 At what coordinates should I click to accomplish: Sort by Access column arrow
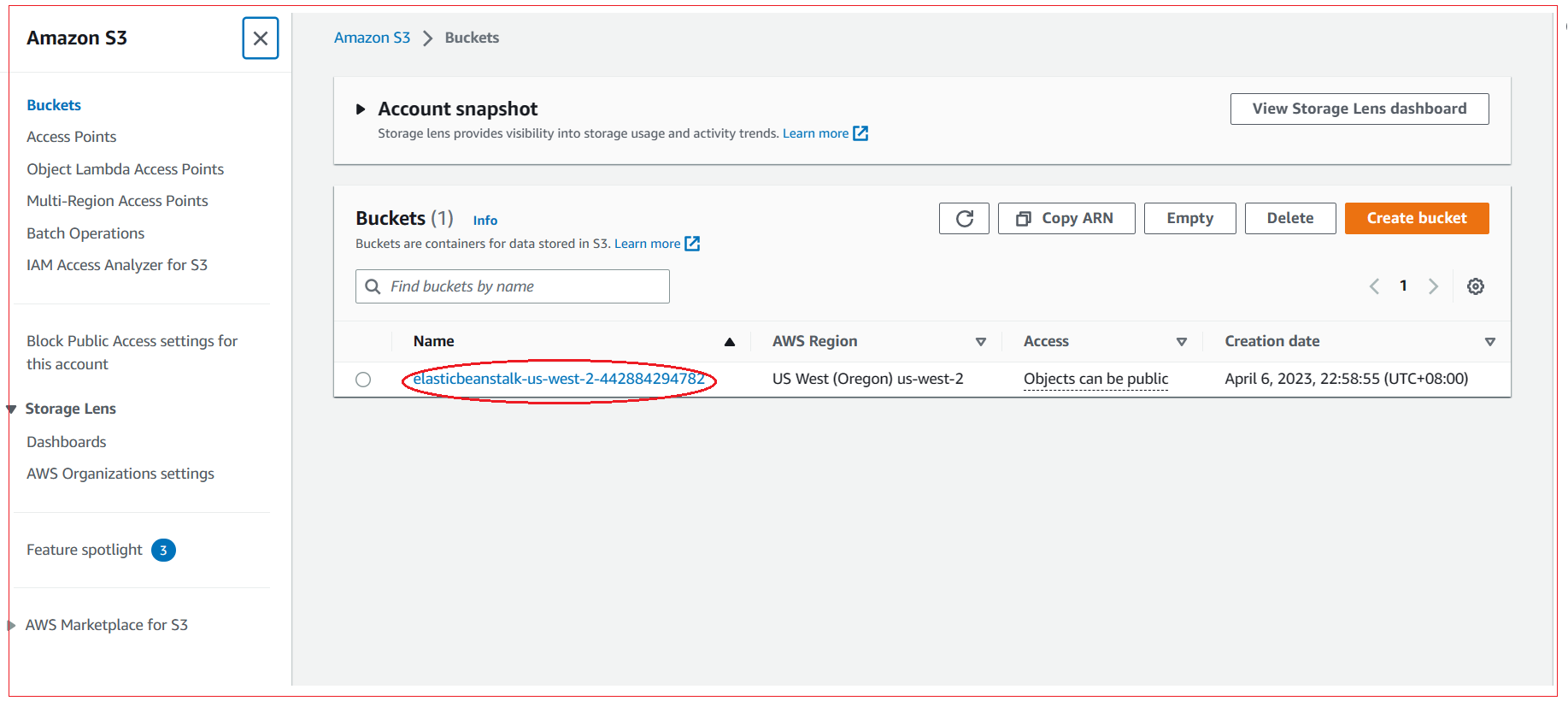click(x=1182, y=342)
